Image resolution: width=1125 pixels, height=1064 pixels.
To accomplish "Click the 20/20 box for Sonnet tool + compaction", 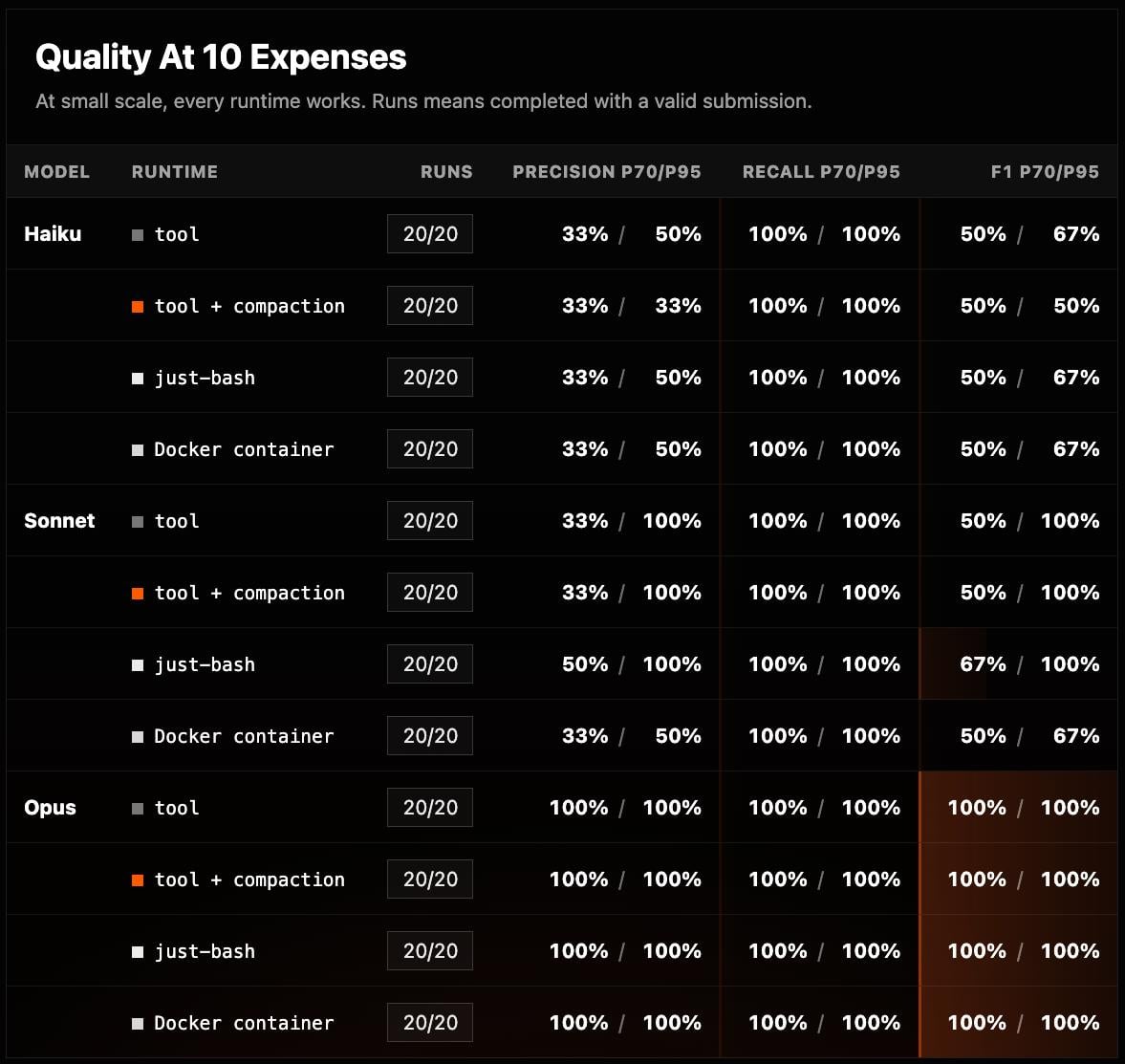I will pos(430,593).
